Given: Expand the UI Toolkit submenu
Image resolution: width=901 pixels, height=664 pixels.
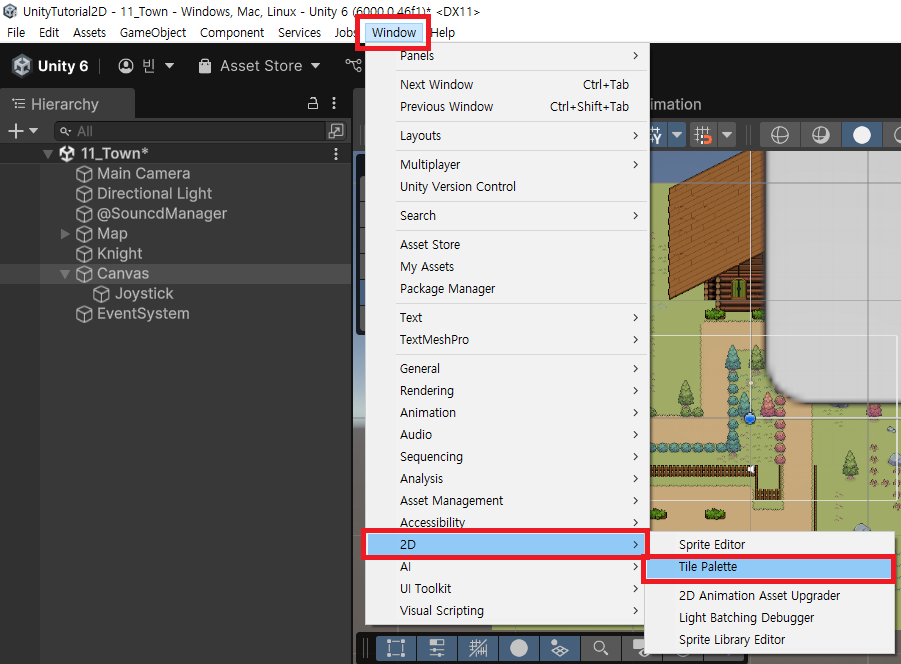Looking at the screenshot, I should coord(506,589).
